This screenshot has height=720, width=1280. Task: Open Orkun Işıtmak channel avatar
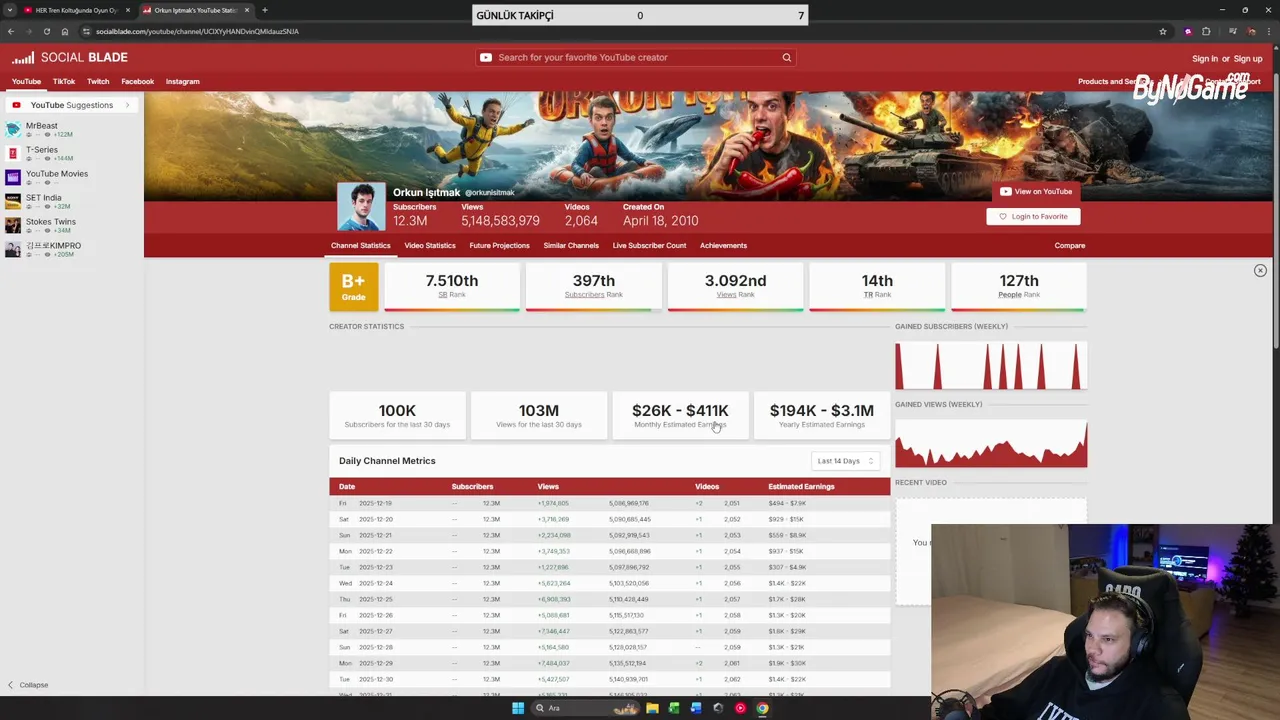tap(361, 207)
